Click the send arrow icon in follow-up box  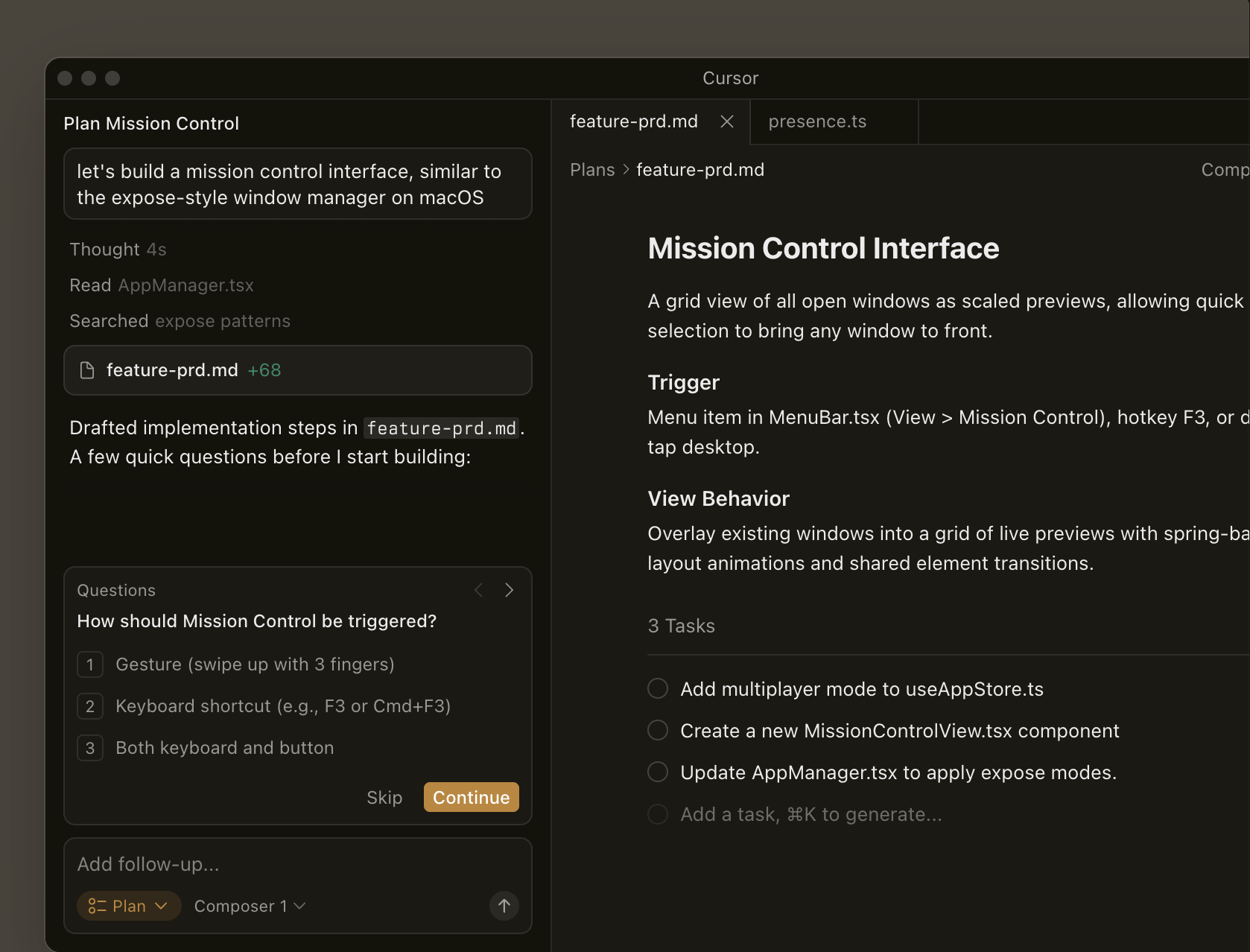[x=504, y=906]
